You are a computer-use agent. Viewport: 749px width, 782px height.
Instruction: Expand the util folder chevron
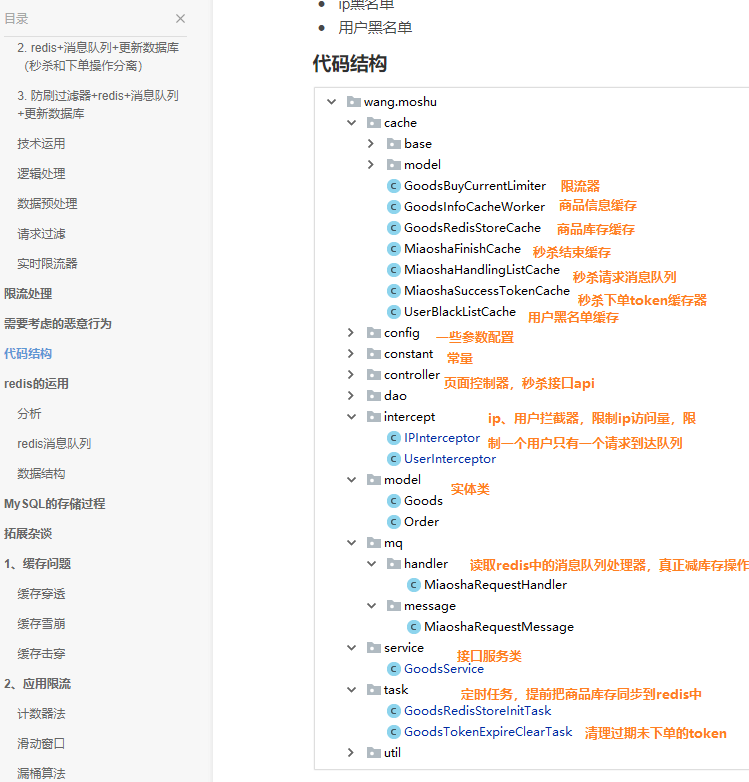(351, 753)
